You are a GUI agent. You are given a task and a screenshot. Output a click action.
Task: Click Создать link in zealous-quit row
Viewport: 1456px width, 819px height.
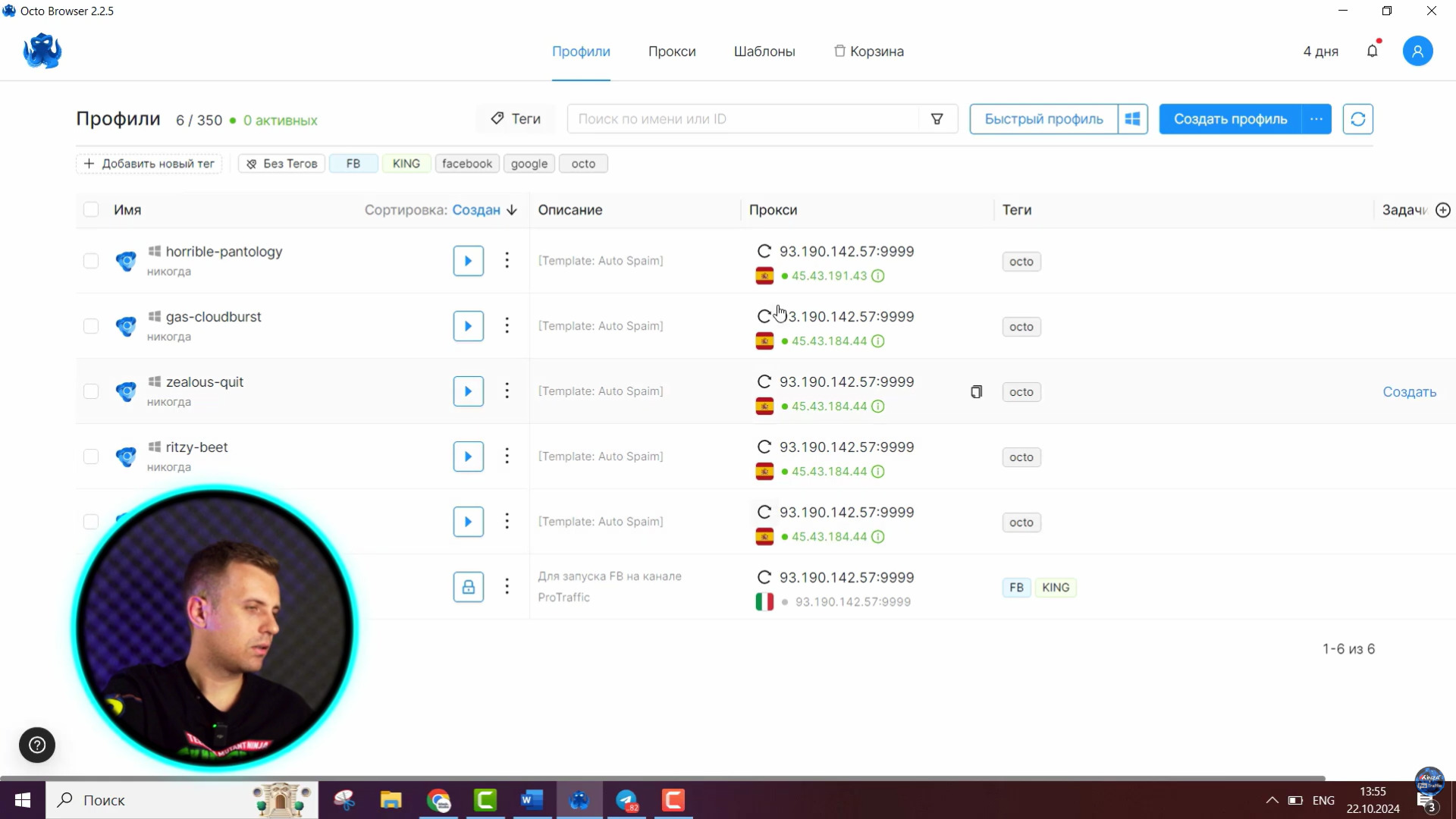point(1409,392)
